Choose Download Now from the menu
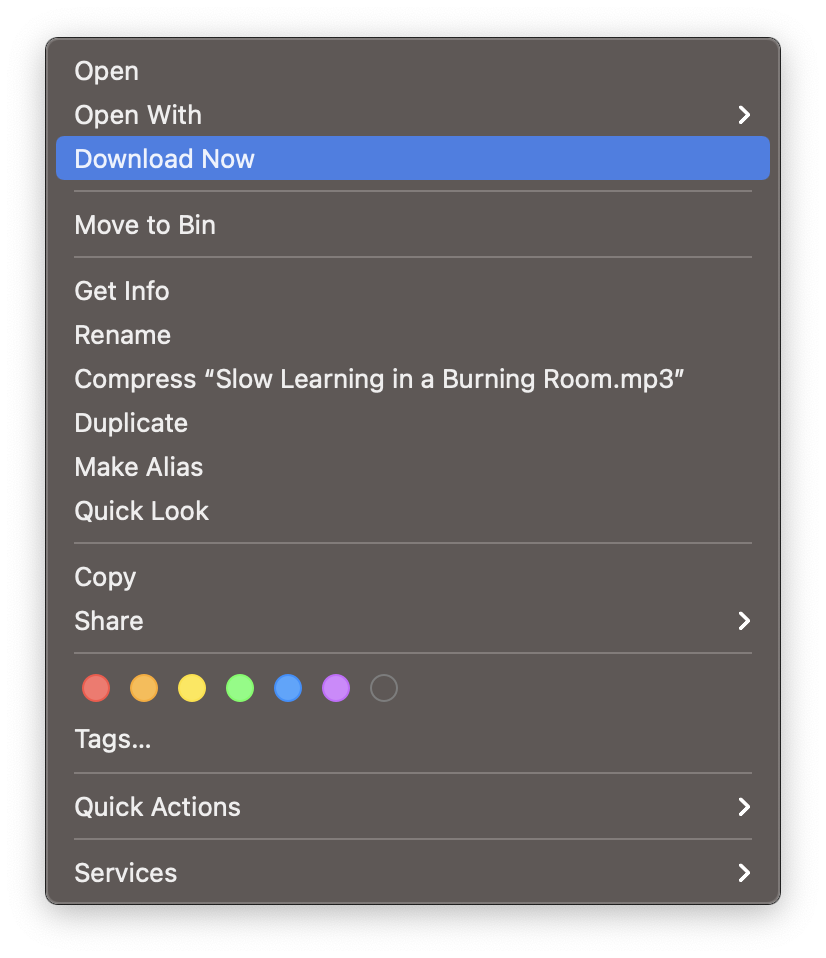 coord(413,158)
